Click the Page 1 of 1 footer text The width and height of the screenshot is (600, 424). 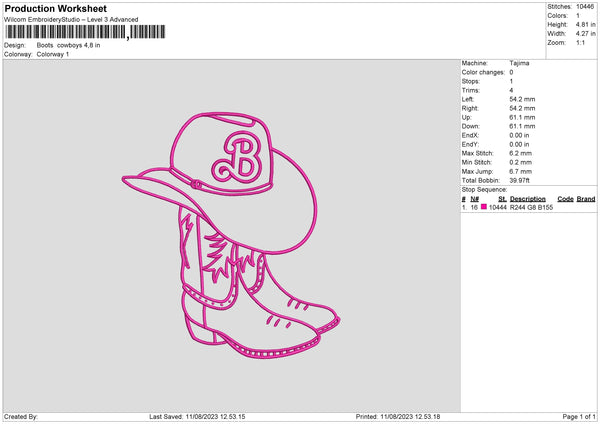click(574, 415)
